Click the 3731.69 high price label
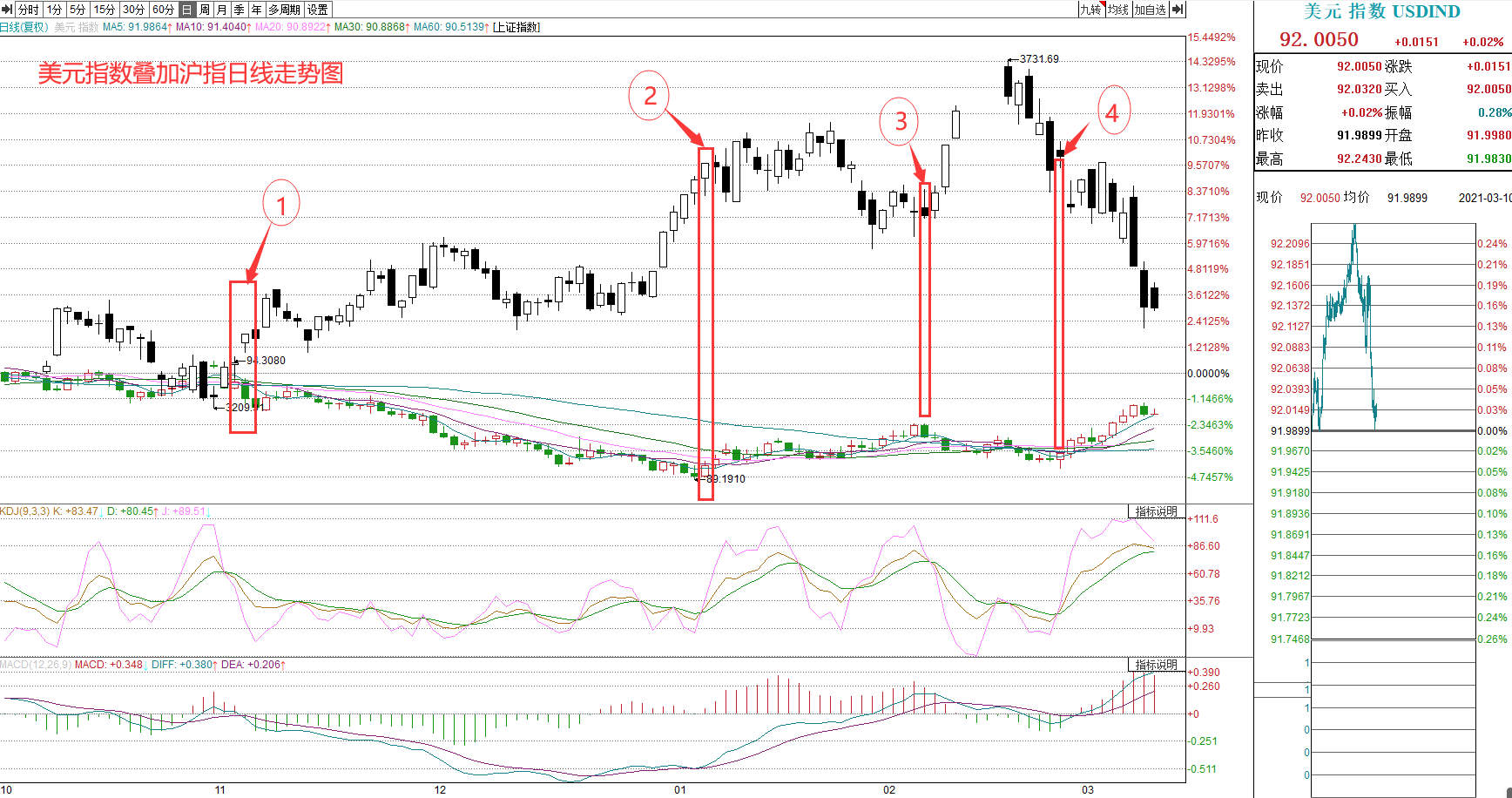 1039,59
